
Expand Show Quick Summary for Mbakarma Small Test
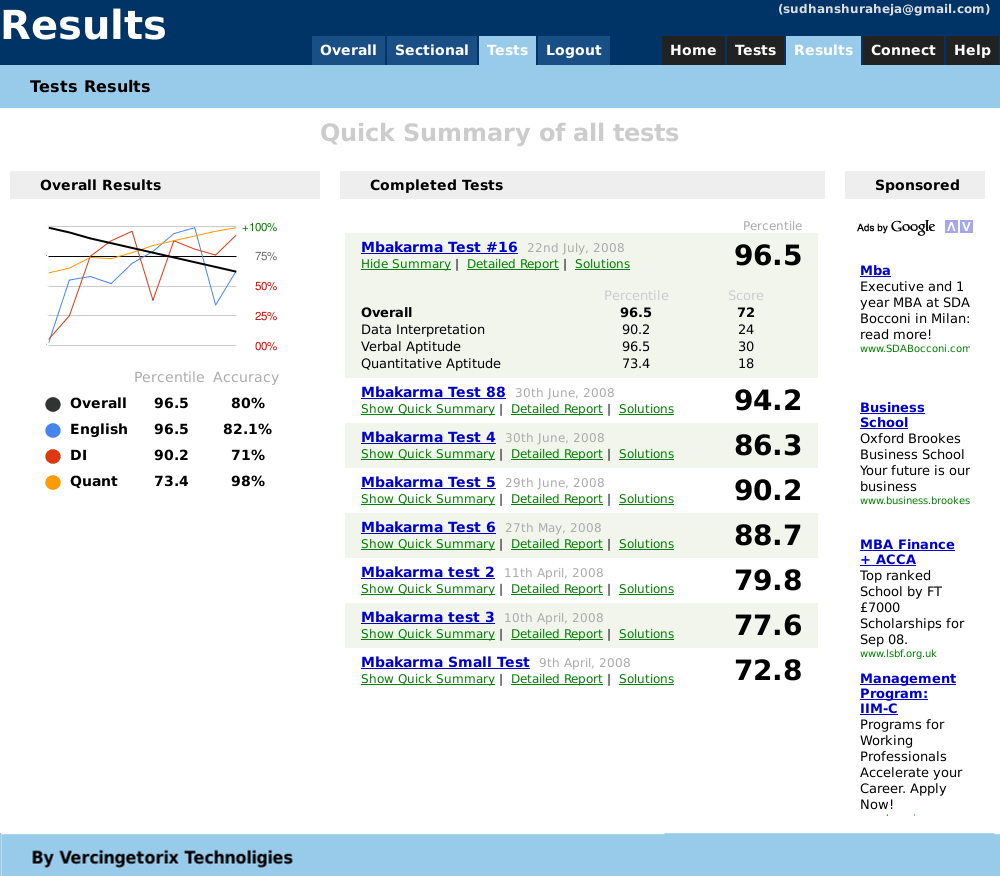click(x=428, y=679)
